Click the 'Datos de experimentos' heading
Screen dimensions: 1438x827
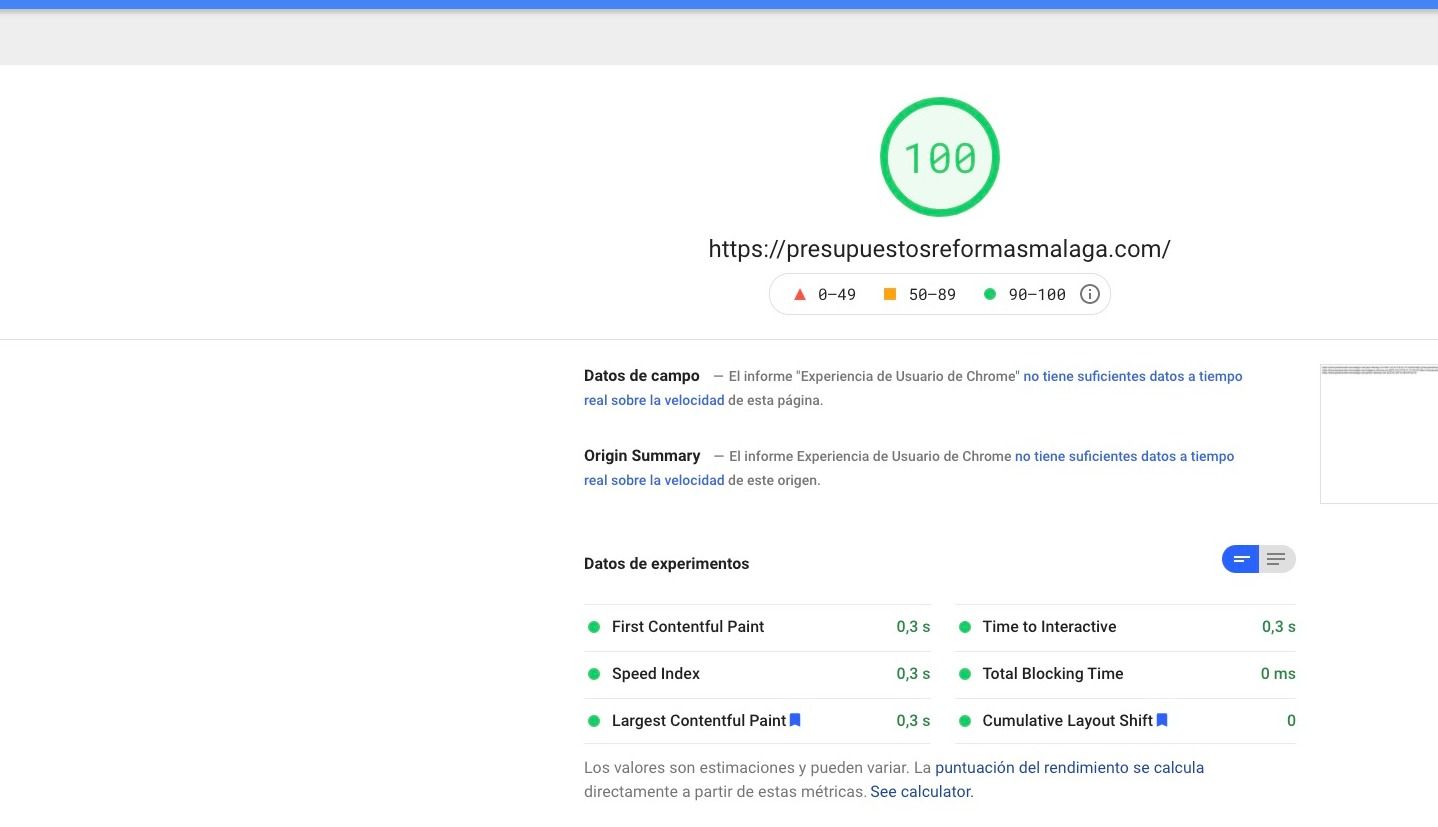[666, 564]
